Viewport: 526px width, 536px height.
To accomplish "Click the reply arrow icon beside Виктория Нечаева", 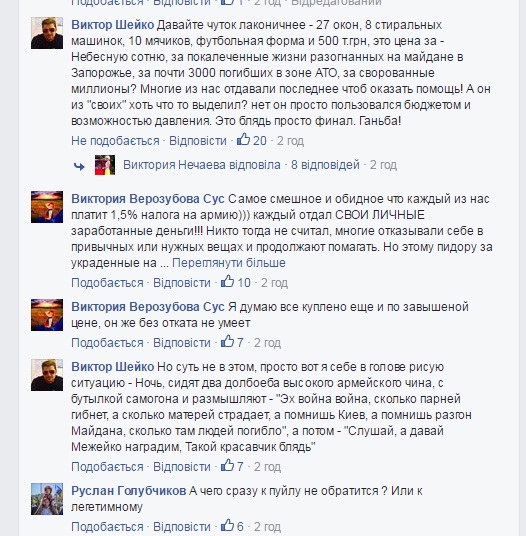I will pyautogui.click(x=79, y=166).
